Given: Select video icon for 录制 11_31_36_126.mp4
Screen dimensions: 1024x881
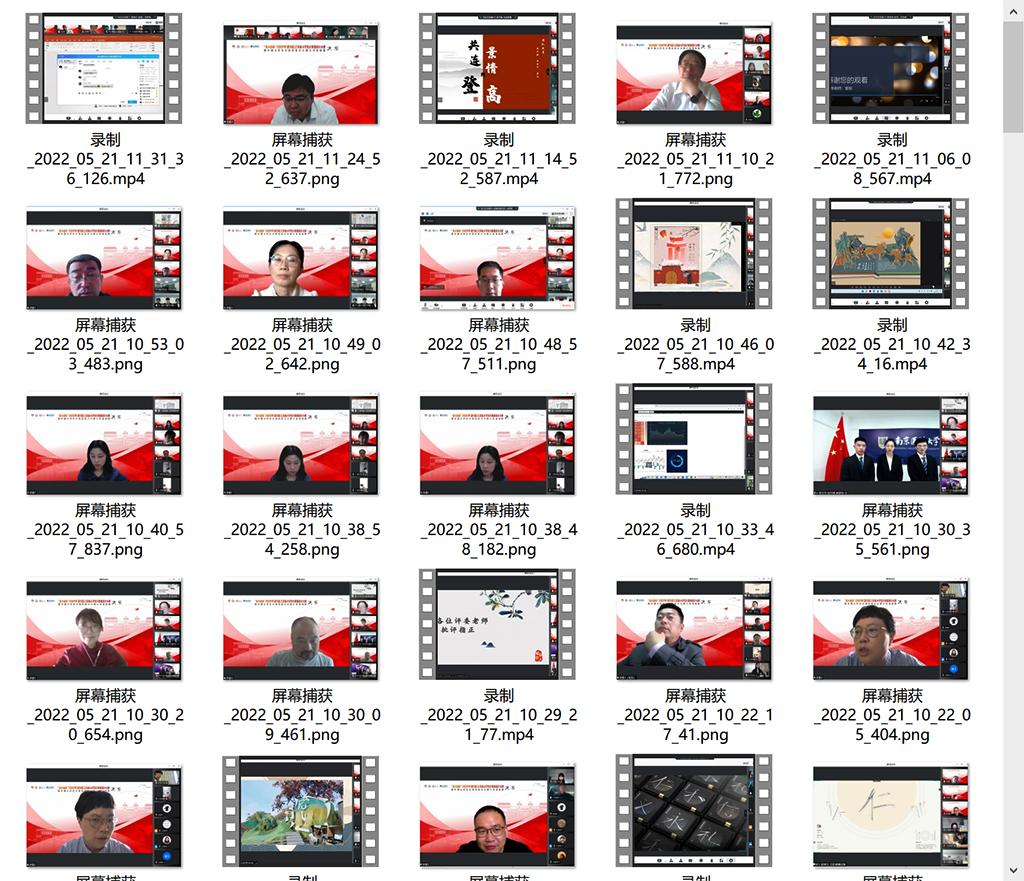Looking at the screenshot, I should click(x=105, y=69).
